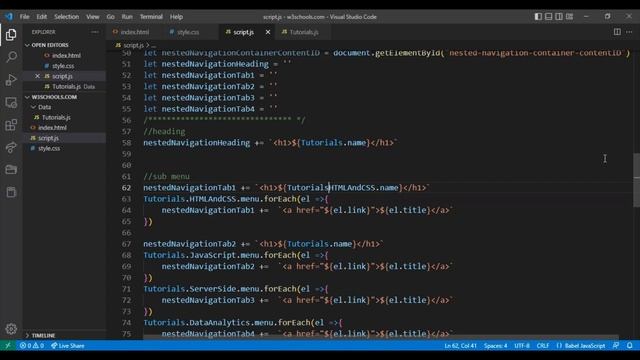Customize layout icon in title bar
The image size is (640, 360).
(569, 17)
